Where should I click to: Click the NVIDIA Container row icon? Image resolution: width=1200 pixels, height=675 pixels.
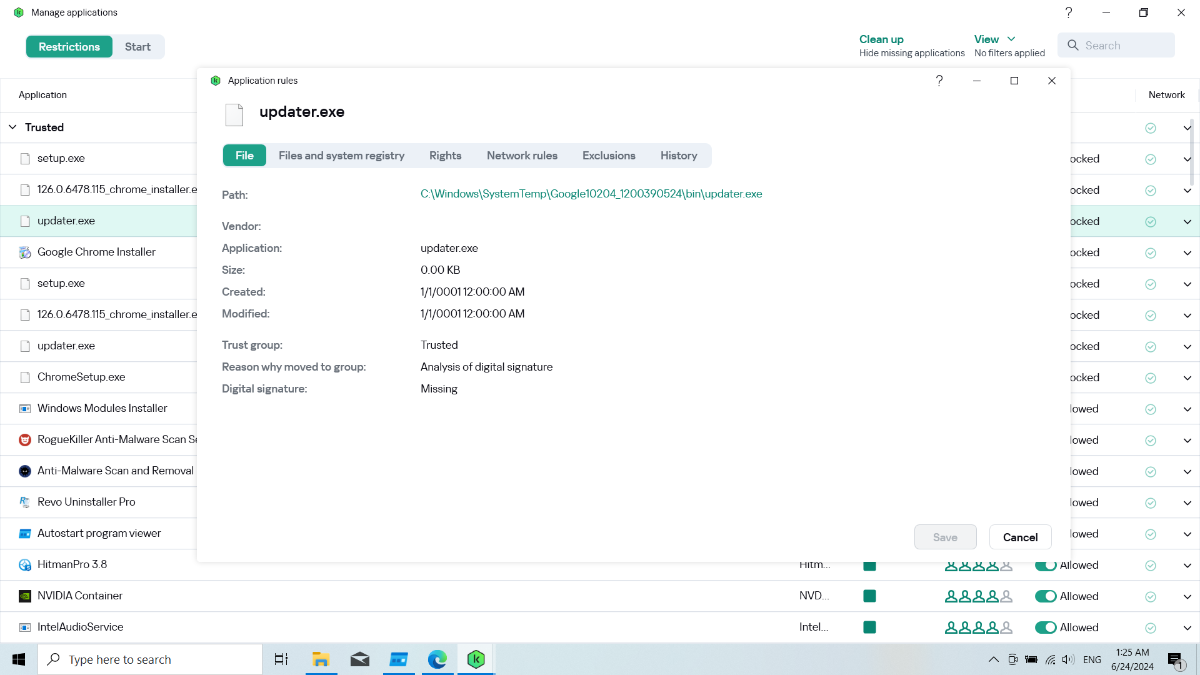(25, 596)
